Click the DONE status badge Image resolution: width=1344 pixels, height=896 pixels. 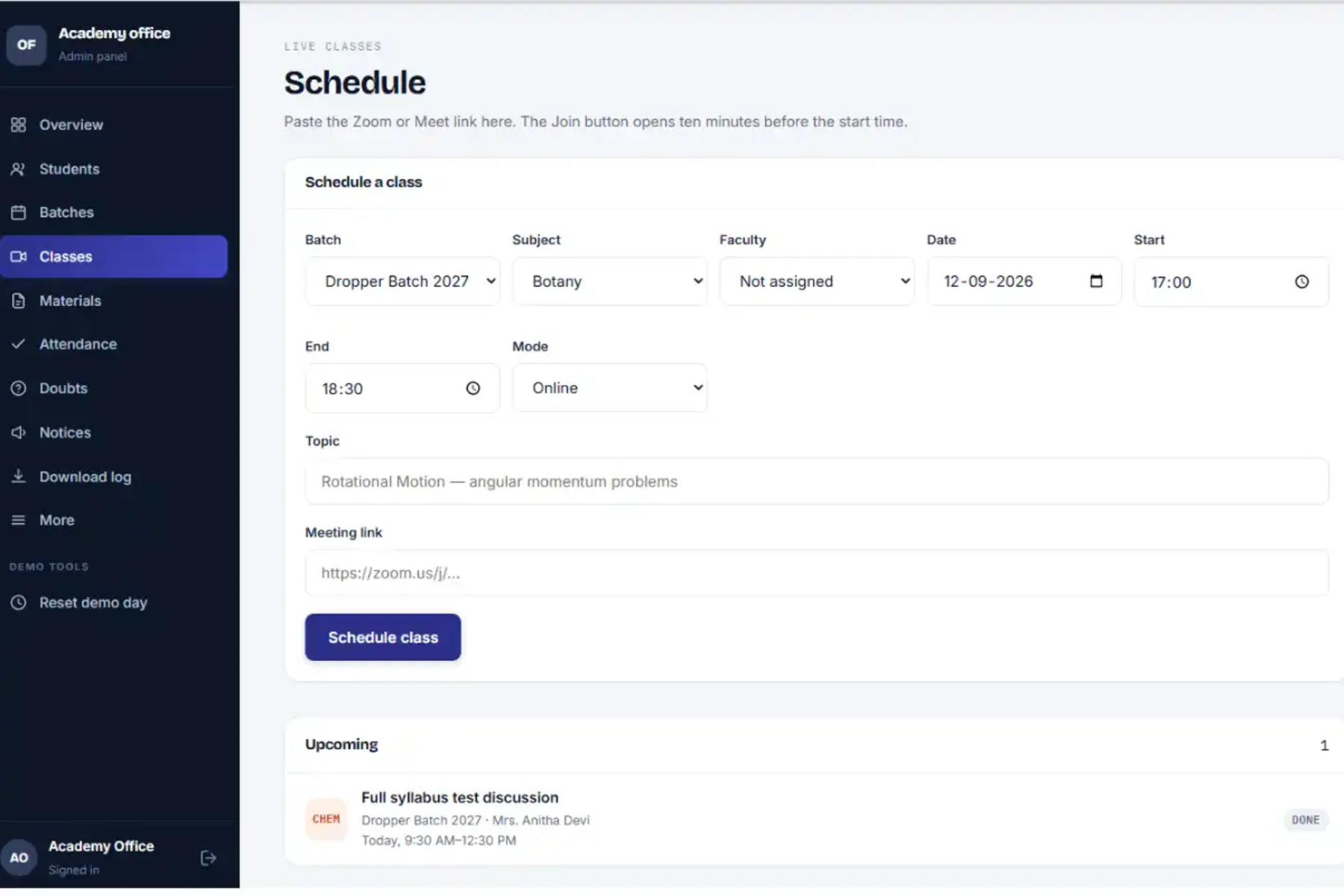[x=1306, y=820]
